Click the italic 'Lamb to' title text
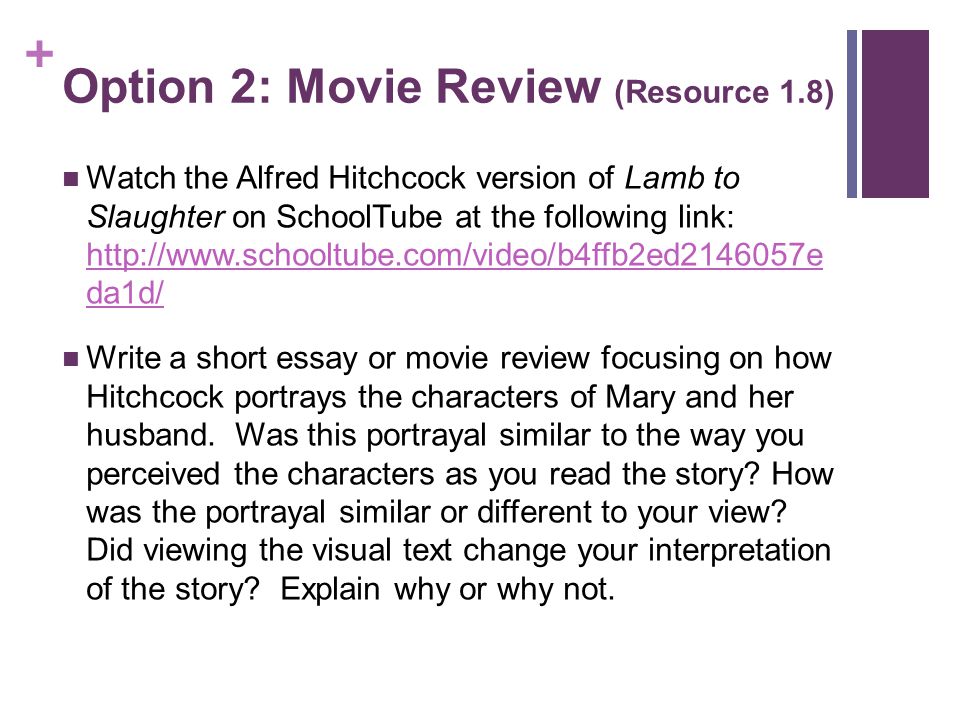This screenshot has width=960, height=720. pyautogui.click(x=682, y=178)
